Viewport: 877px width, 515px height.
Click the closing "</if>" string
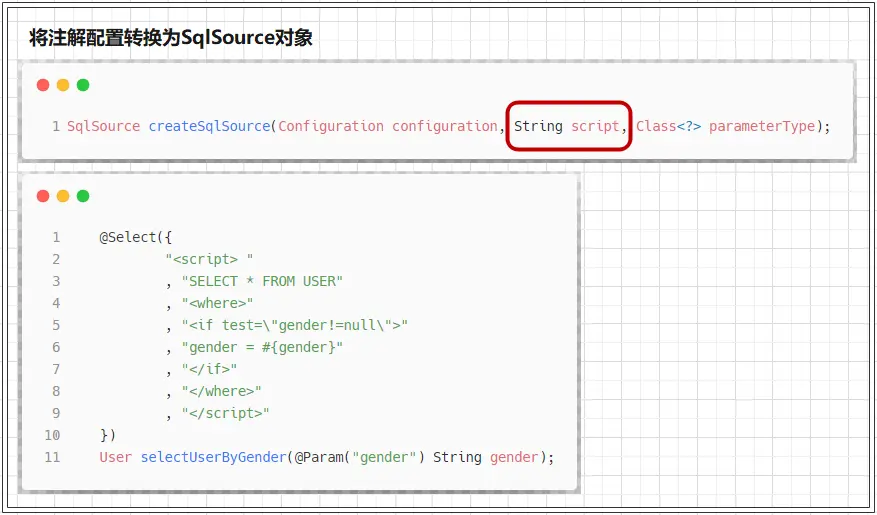click(x=209, y=369)
